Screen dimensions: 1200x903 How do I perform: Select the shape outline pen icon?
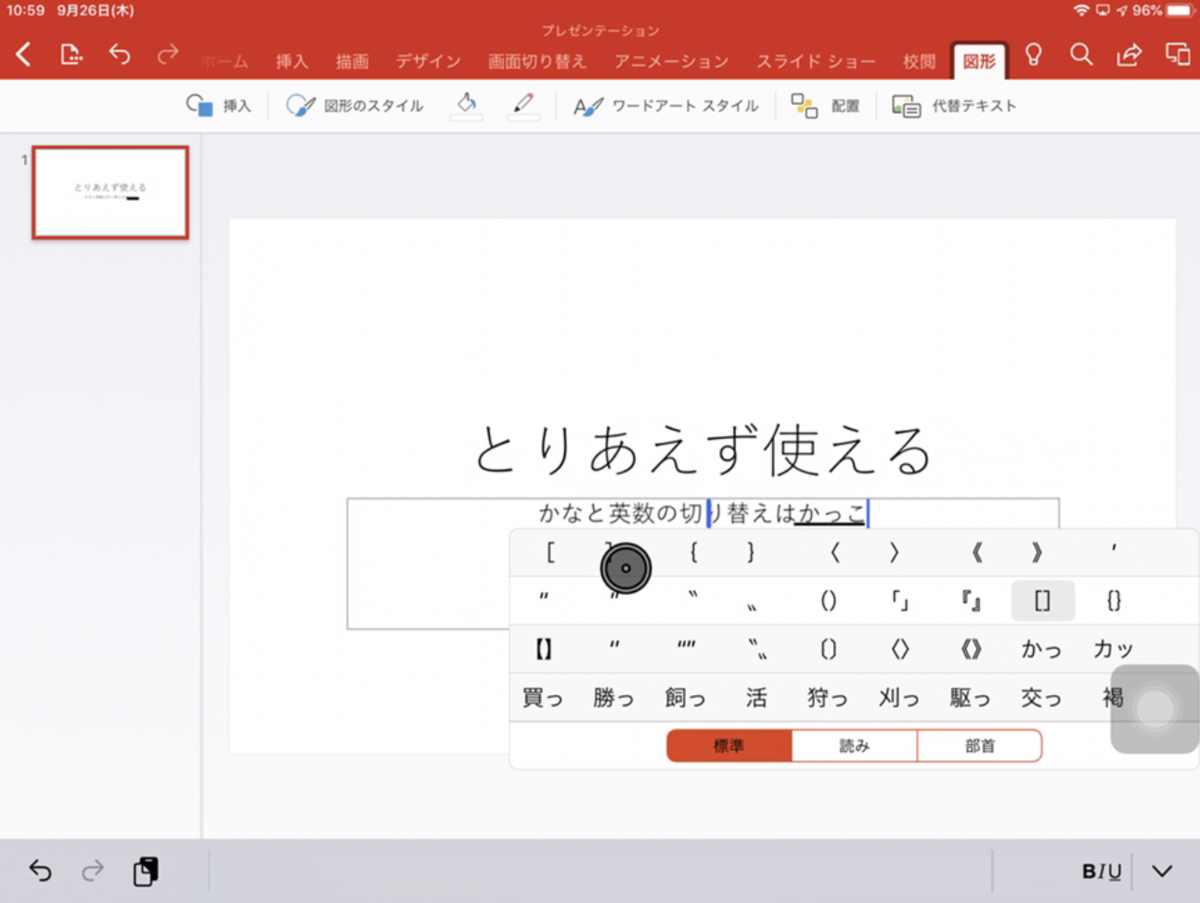(x=524, y=104)
